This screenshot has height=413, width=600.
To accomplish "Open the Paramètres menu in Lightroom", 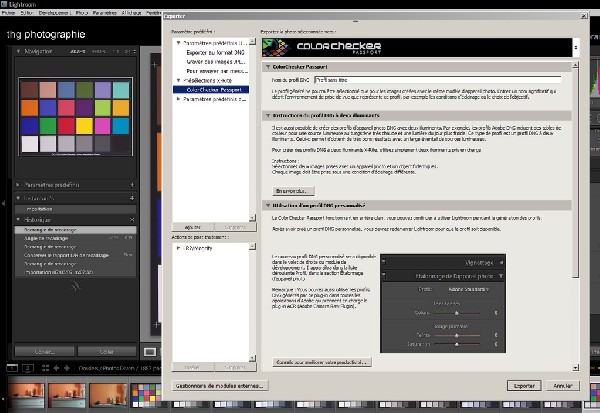I will pyautogui.click(x=104, y=13).
